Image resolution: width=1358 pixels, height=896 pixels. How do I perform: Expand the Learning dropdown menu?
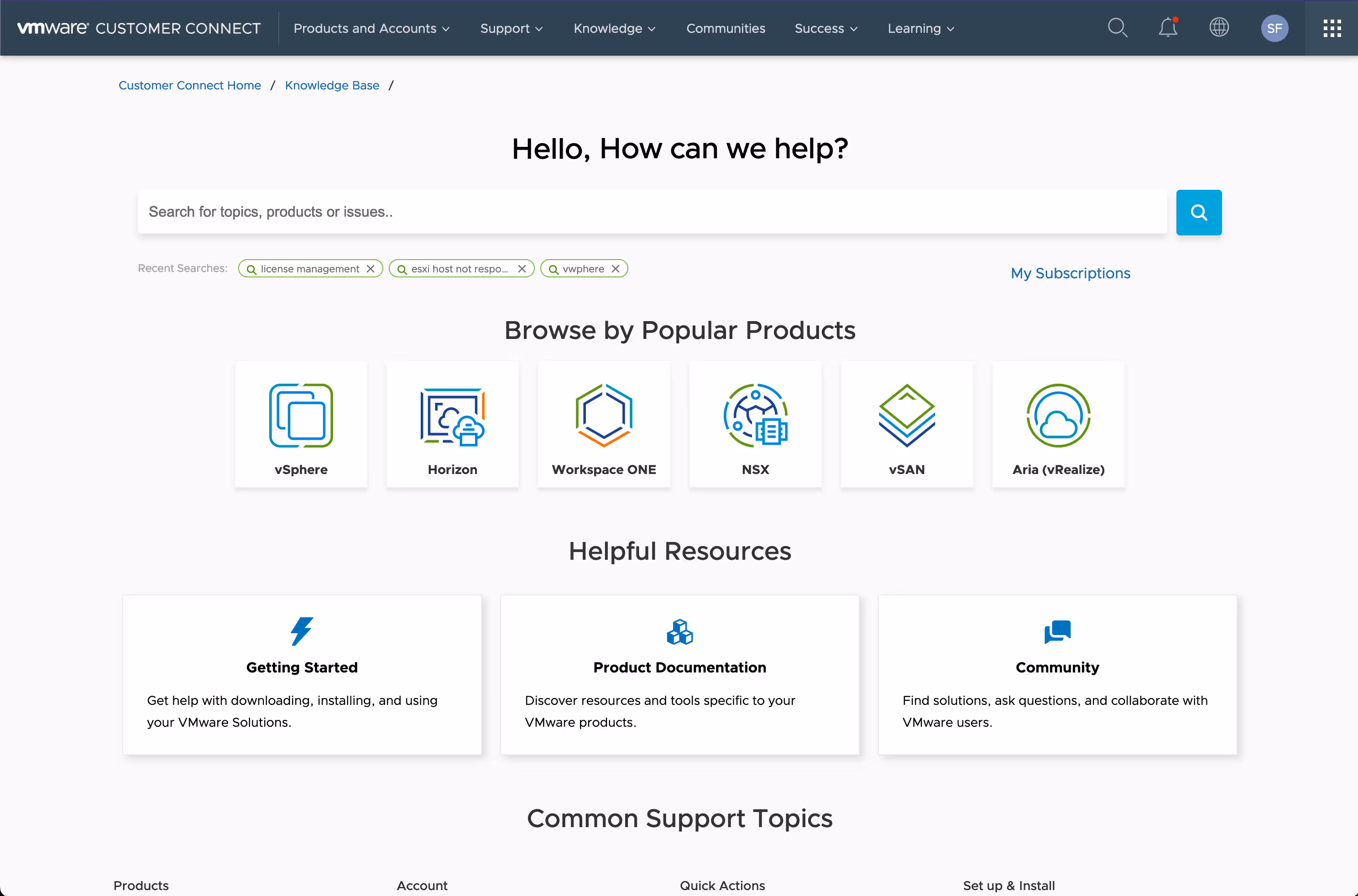point(920,28)
